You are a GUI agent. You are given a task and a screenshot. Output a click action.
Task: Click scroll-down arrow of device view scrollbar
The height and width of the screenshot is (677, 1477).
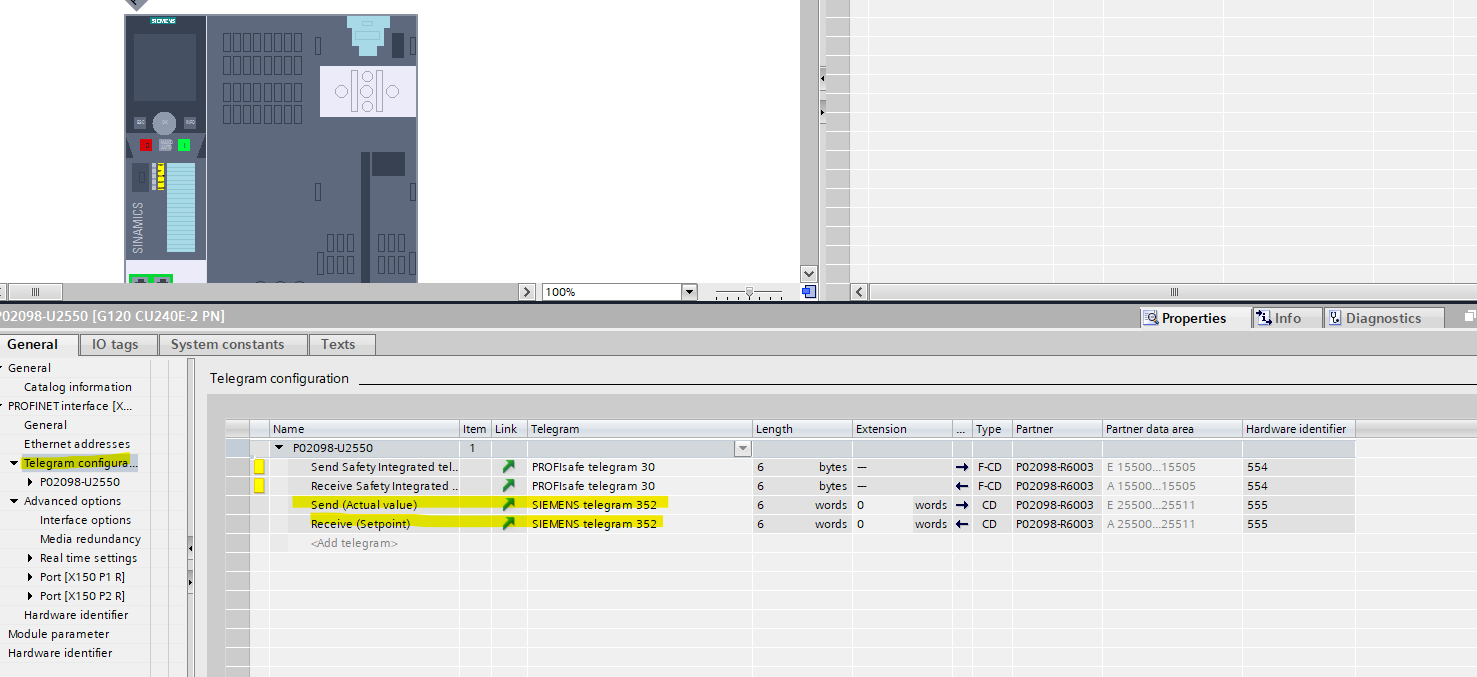click(x=809, y=273)
